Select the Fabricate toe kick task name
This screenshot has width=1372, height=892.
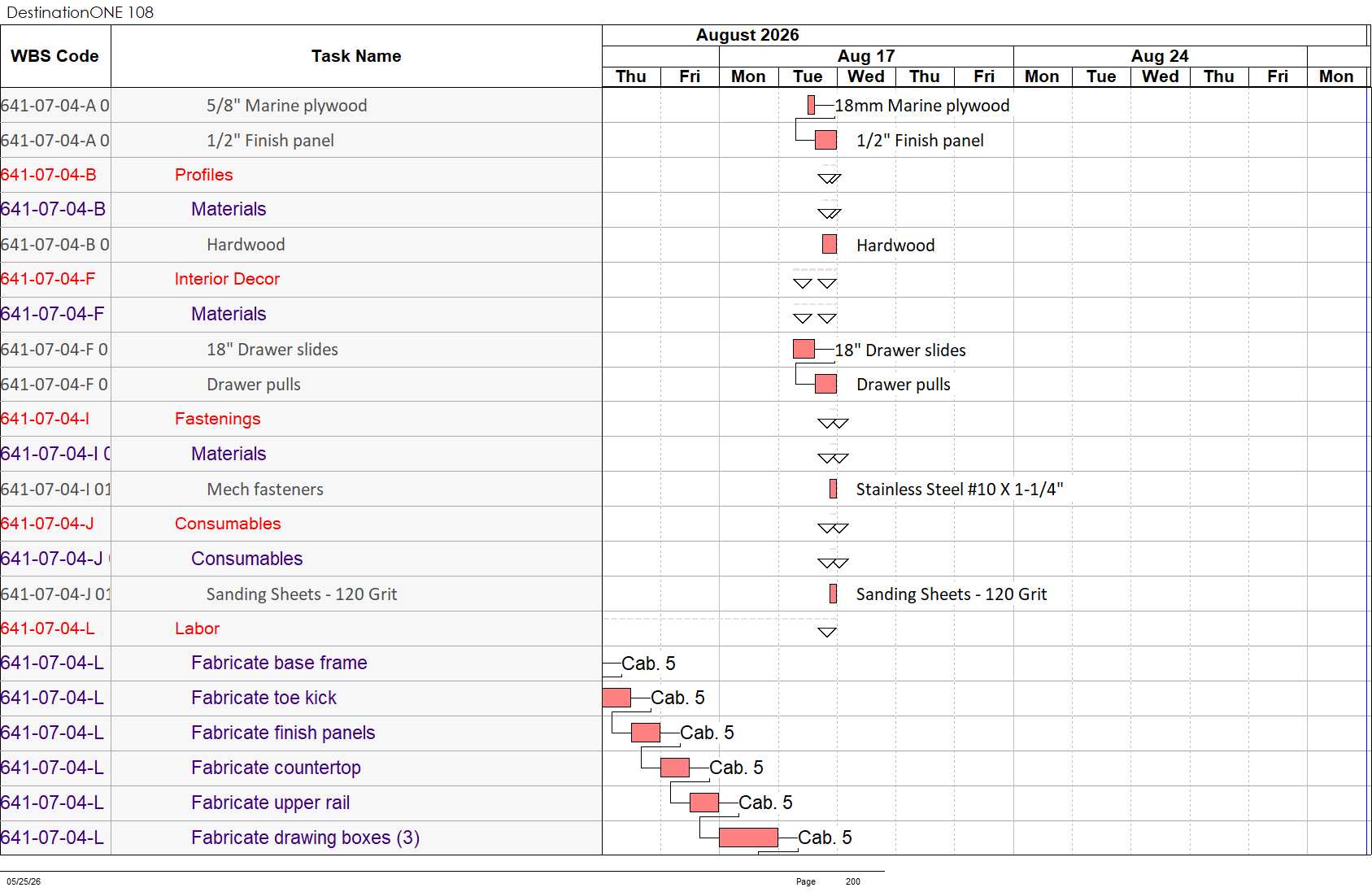pyautogui.click(x=264, y=698)
